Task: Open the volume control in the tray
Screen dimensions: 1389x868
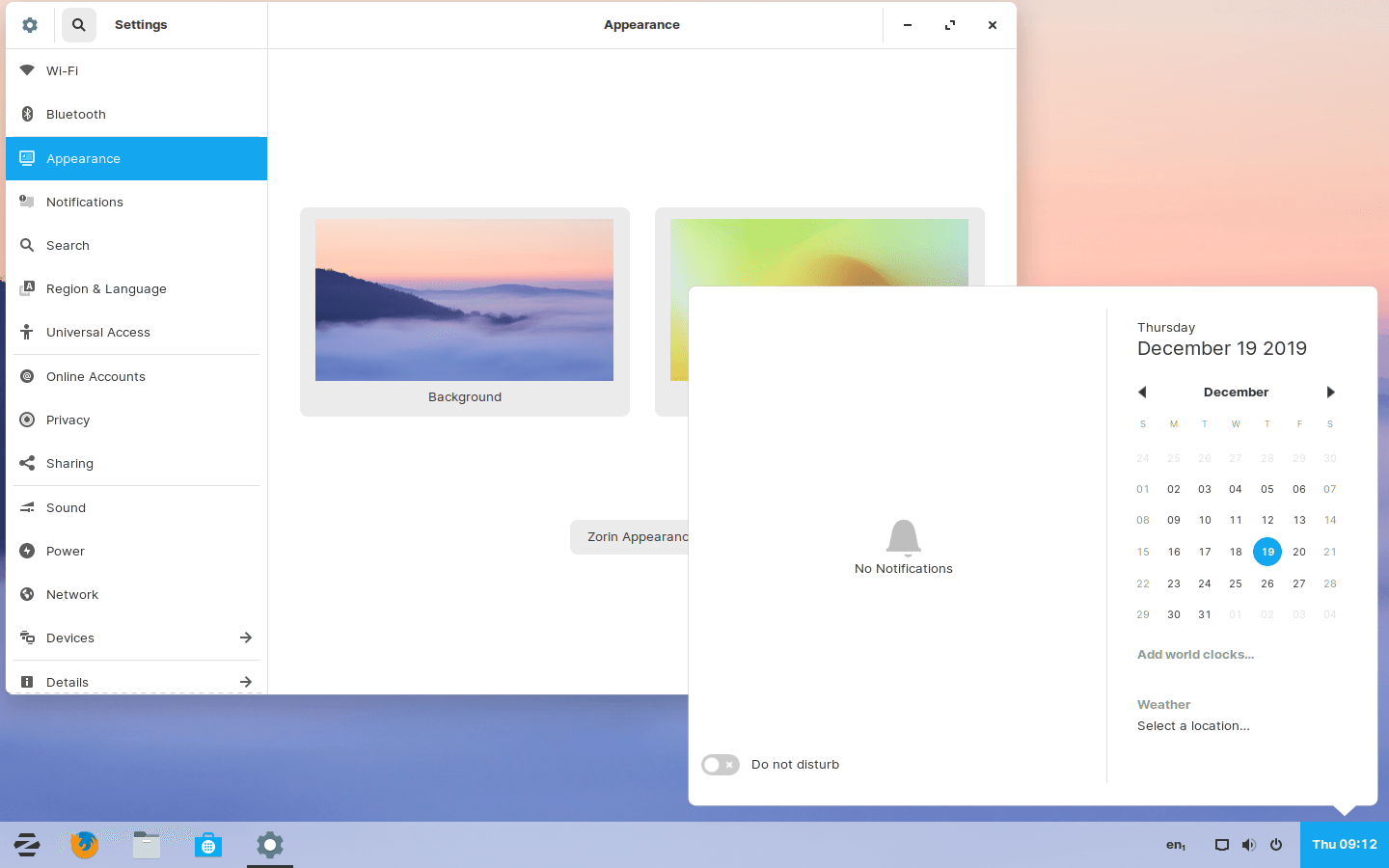Action: point(1248,845)
